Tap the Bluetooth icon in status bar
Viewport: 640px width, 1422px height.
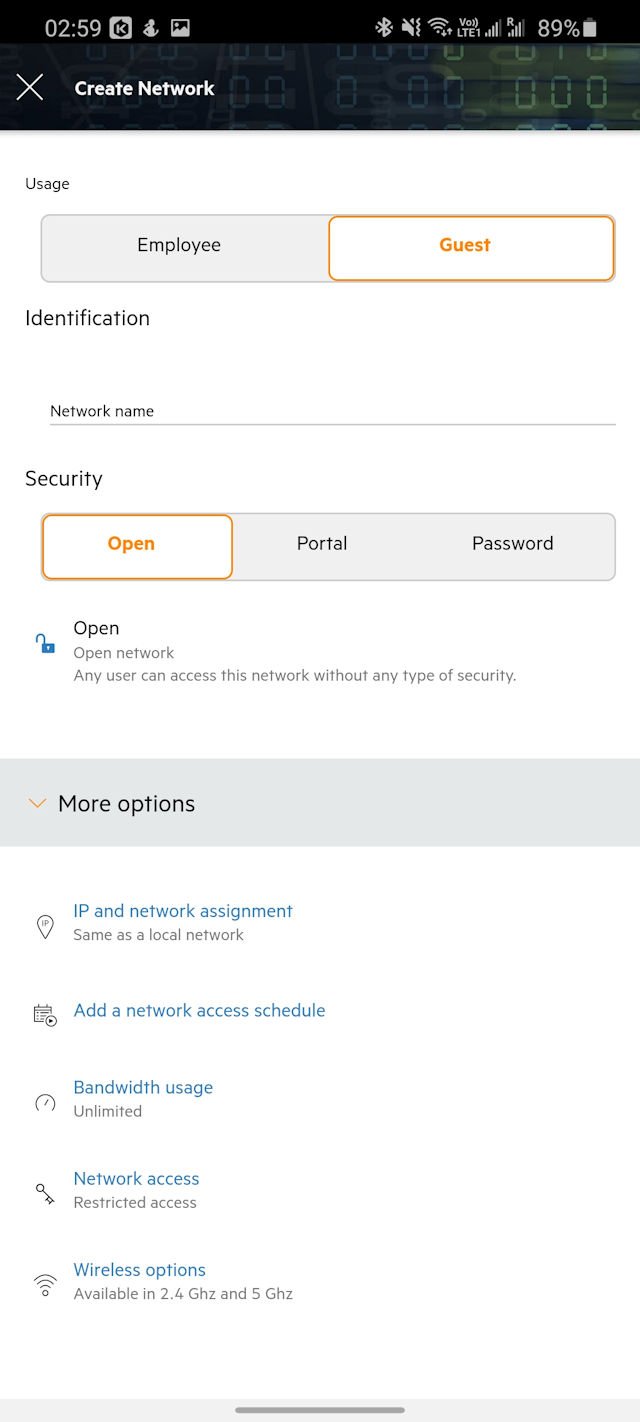384,28
